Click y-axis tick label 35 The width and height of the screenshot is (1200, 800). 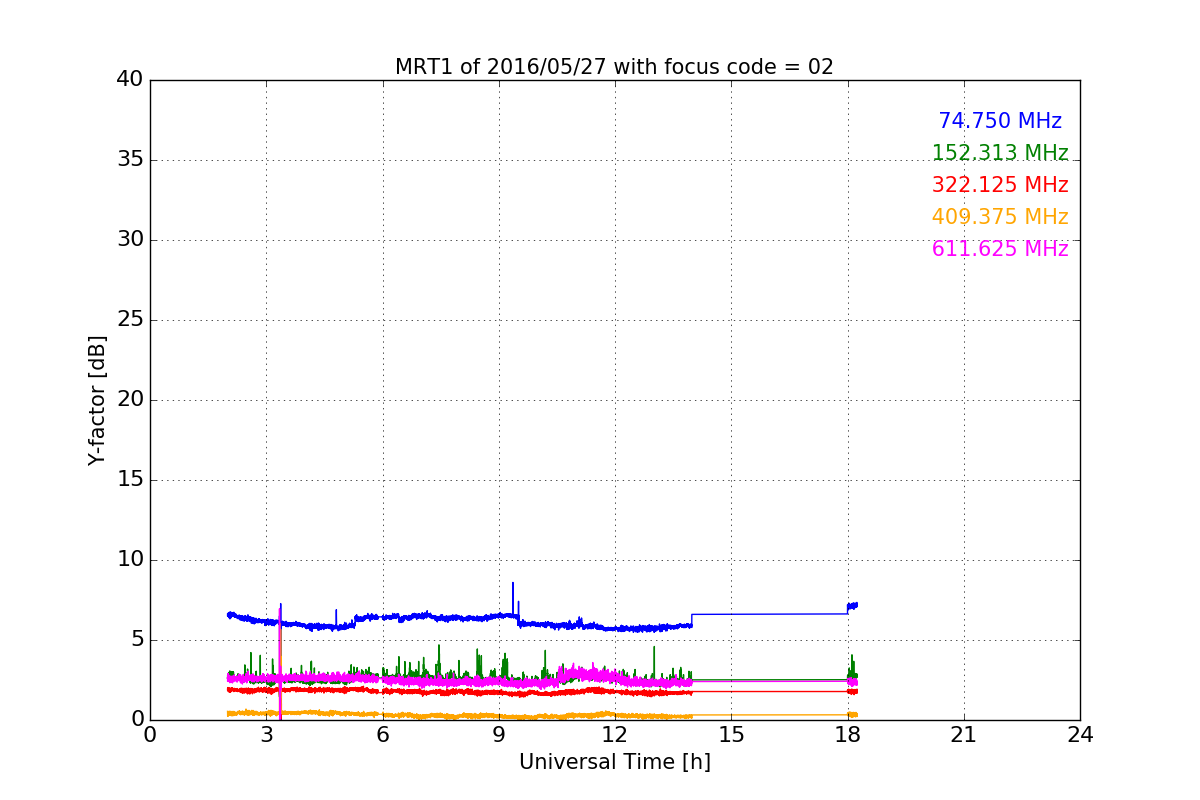[x=130, y=160]
